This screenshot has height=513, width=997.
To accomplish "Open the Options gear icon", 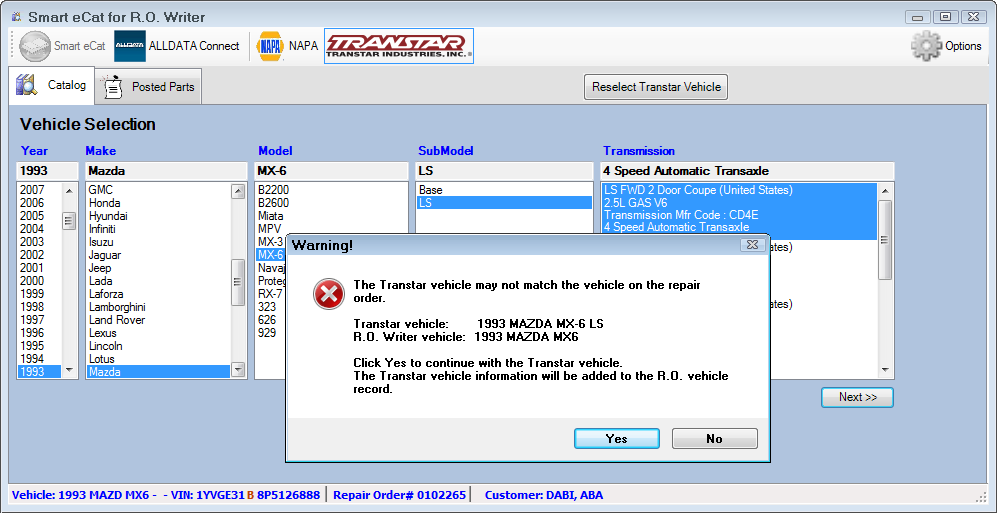I will [x=927, y=46].
